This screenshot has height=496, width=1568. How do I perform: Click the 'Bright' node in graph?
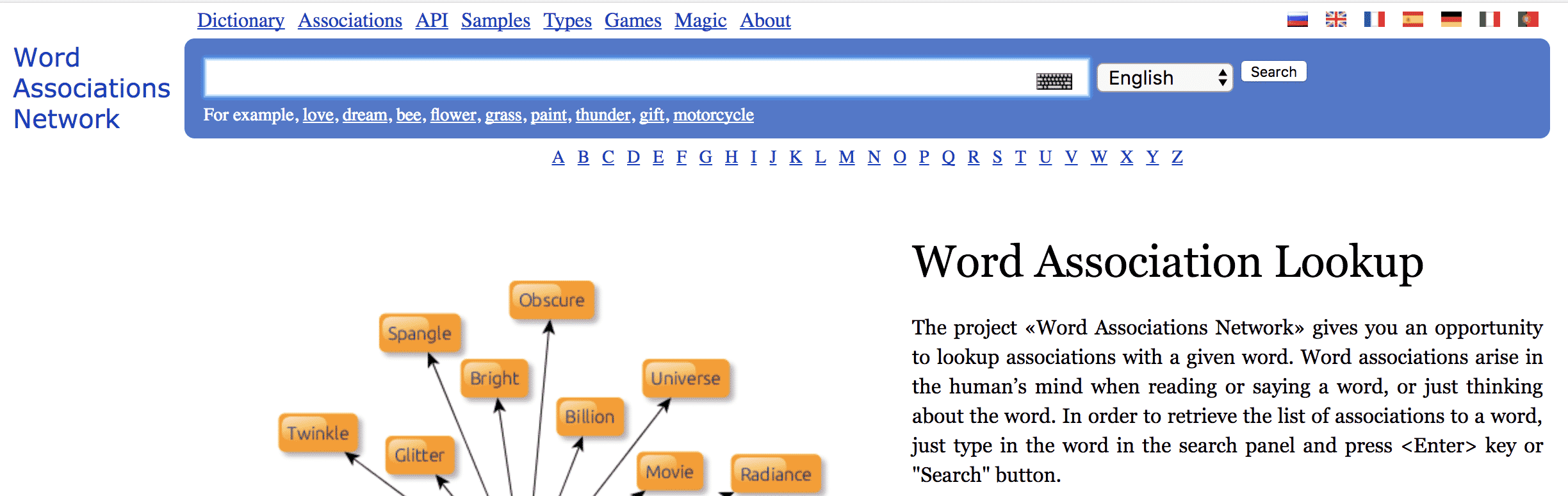click(x=494, y=378)
